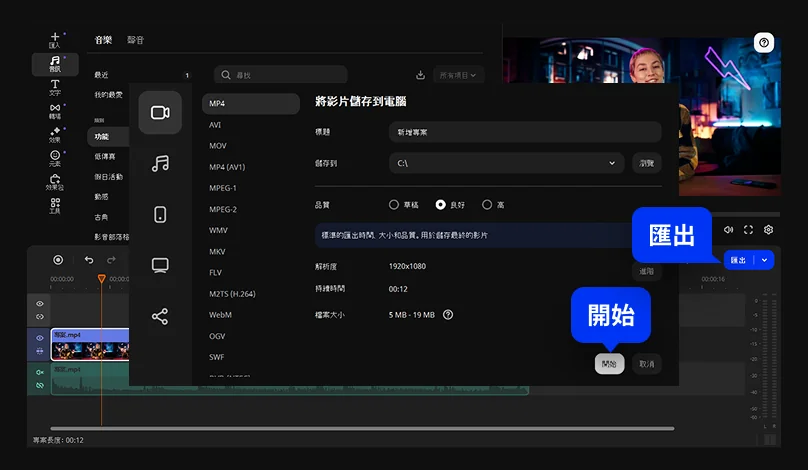Screen dimensions: 808x470
Task: Click the orange playhead marker
Action: [102, 278]
